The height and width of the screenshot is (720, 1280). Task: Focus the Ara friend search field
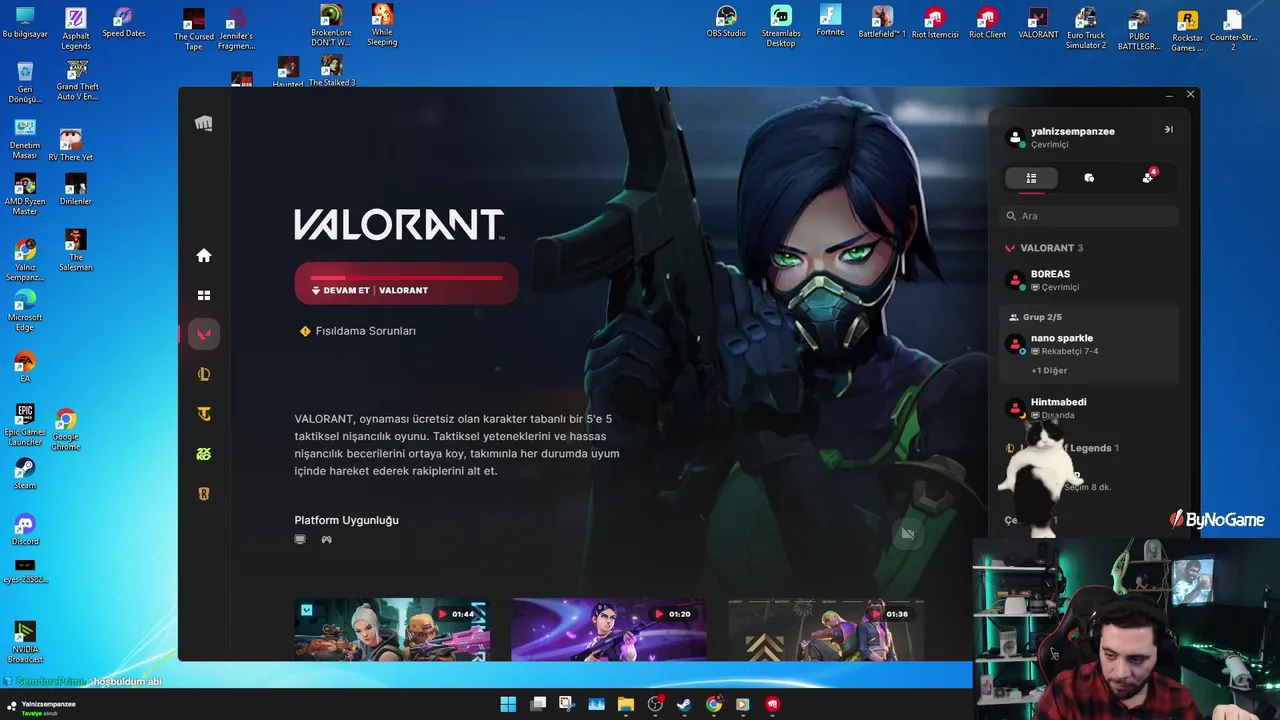tap(1090, 216)
